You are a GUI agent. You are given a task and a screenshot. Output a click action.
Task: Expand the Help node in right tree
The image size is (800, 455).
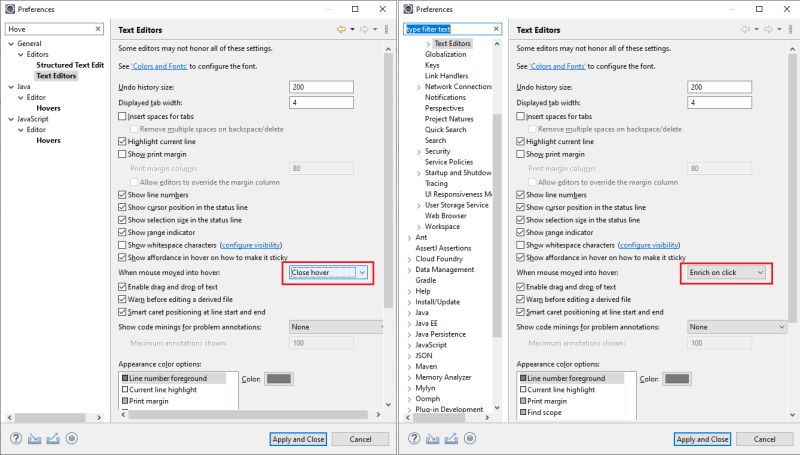[410, 291]
